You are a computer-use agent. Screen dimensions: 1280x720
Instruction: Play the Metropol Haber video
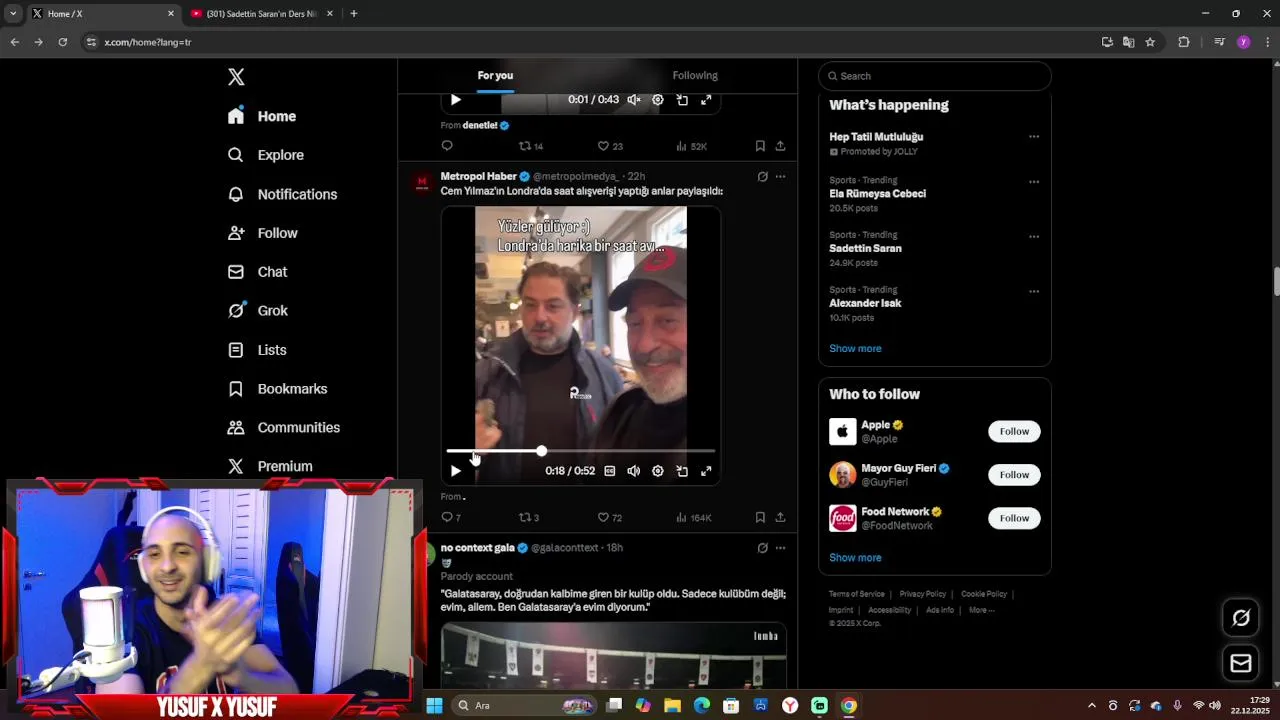click(455, 471)
